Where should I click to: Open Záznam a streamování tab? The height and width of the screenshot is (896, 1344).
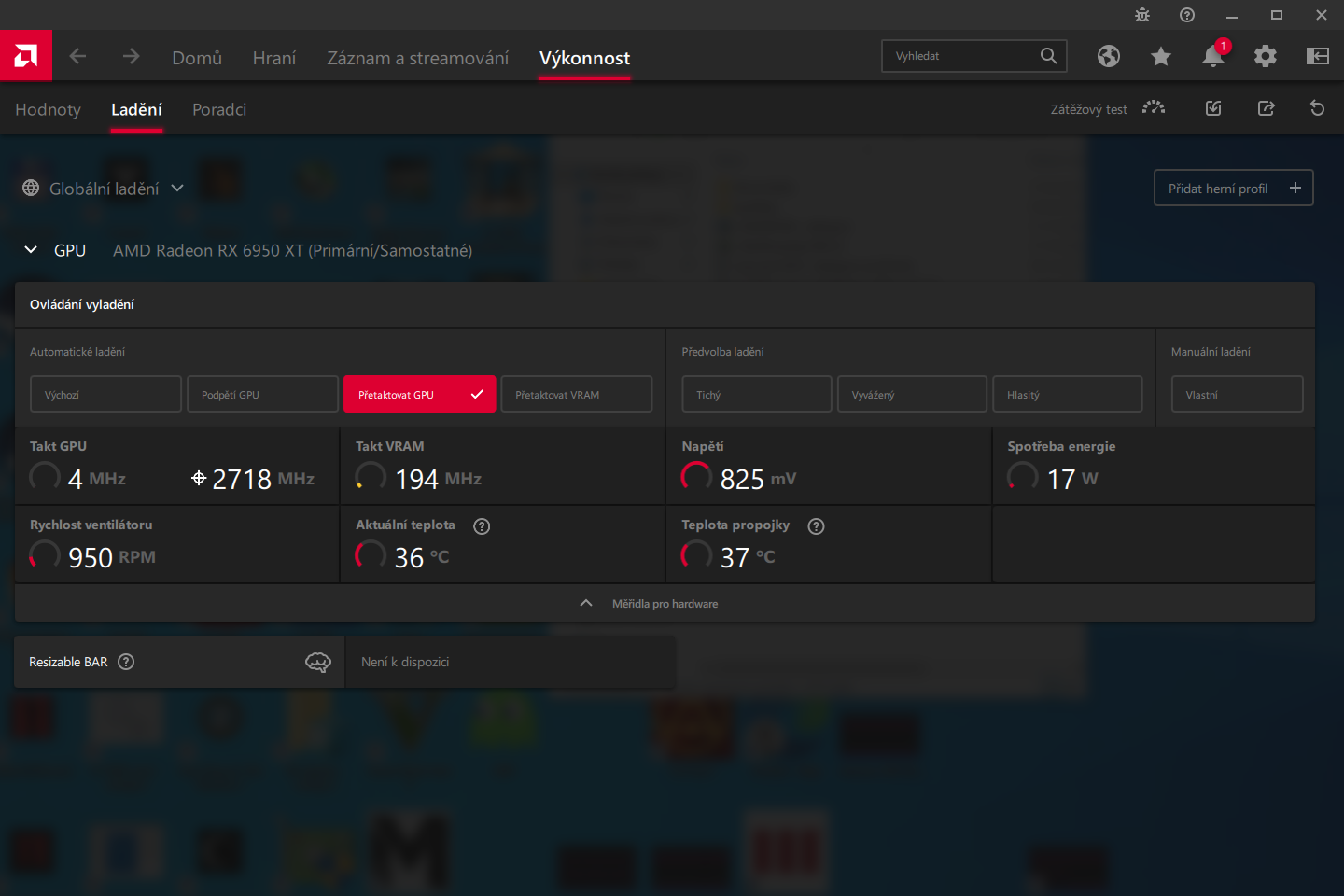(418, 58)
